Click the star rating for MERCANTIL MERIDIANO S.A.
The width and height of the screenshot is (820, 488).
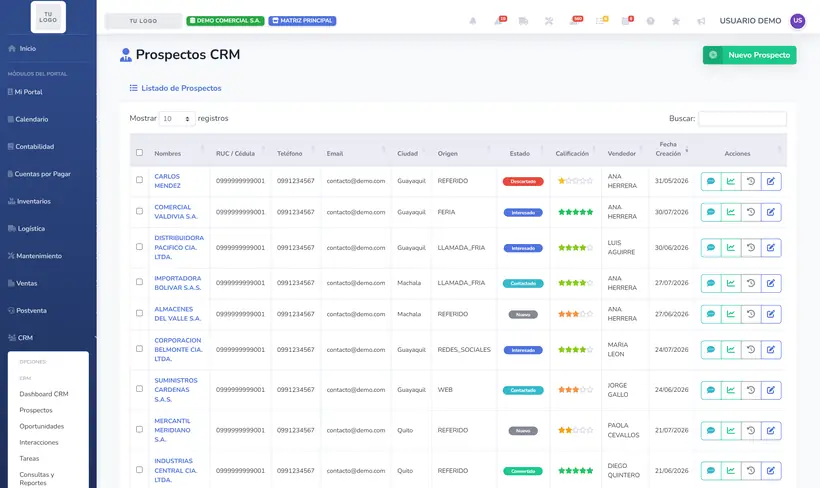click(575, 430)
